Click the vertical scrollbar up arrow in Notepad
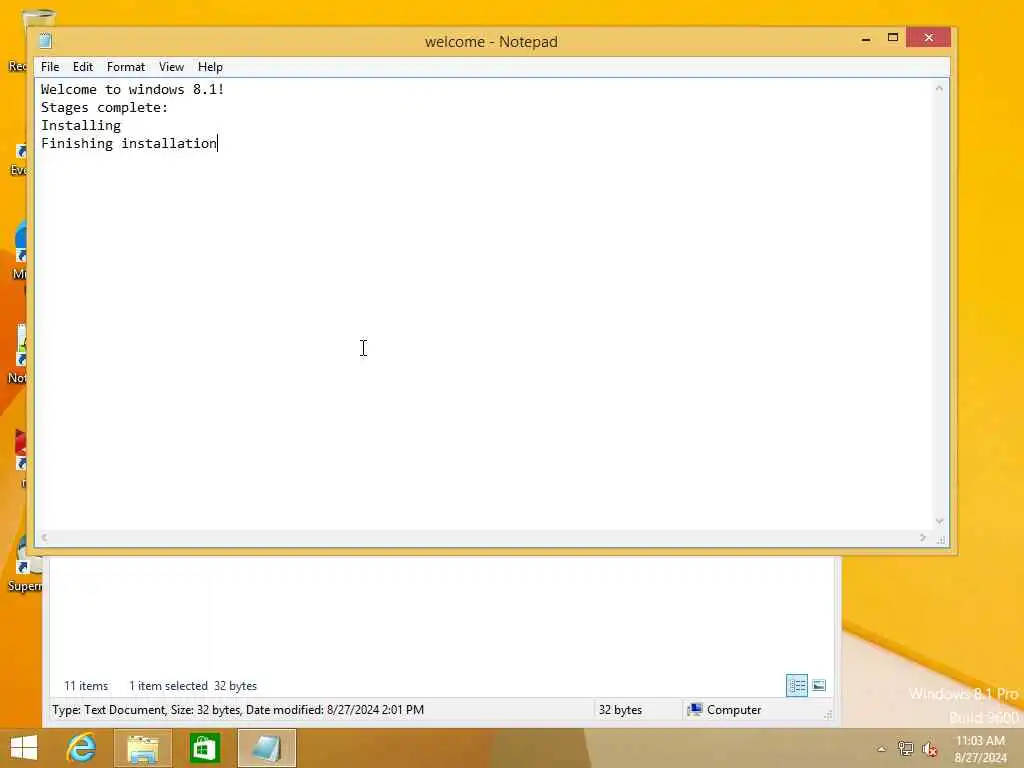This screenshot has width=1024, height=768. pyautogui.click(x=940, y=88)
